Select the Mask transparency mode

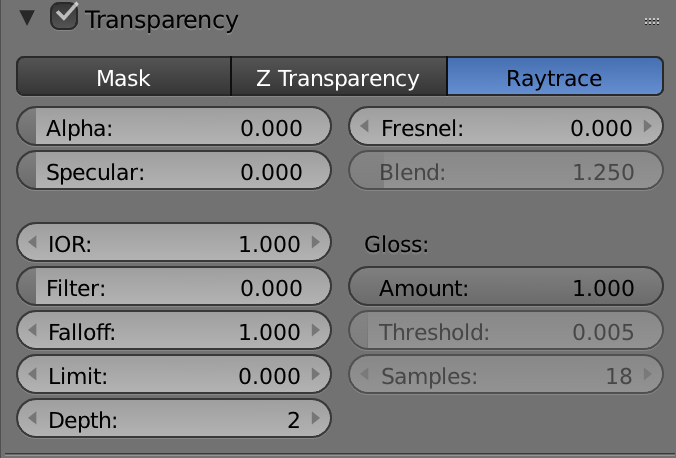point(123,78)
